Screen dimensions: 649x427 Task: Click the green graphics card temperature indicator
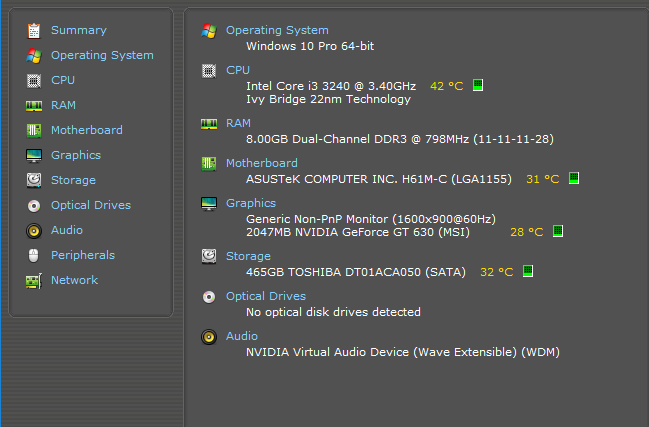click(x=558, y=231)
